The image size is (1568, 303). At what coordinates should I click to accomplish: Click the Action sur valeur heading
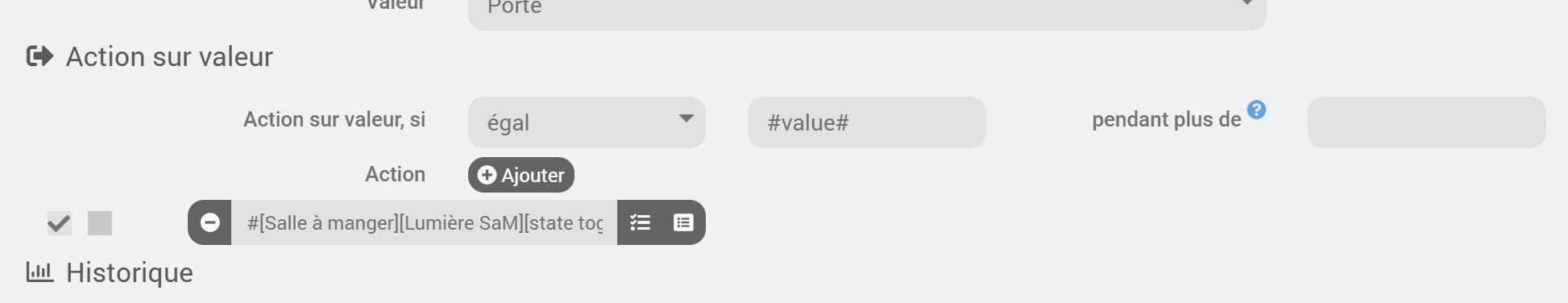[169, 56]
